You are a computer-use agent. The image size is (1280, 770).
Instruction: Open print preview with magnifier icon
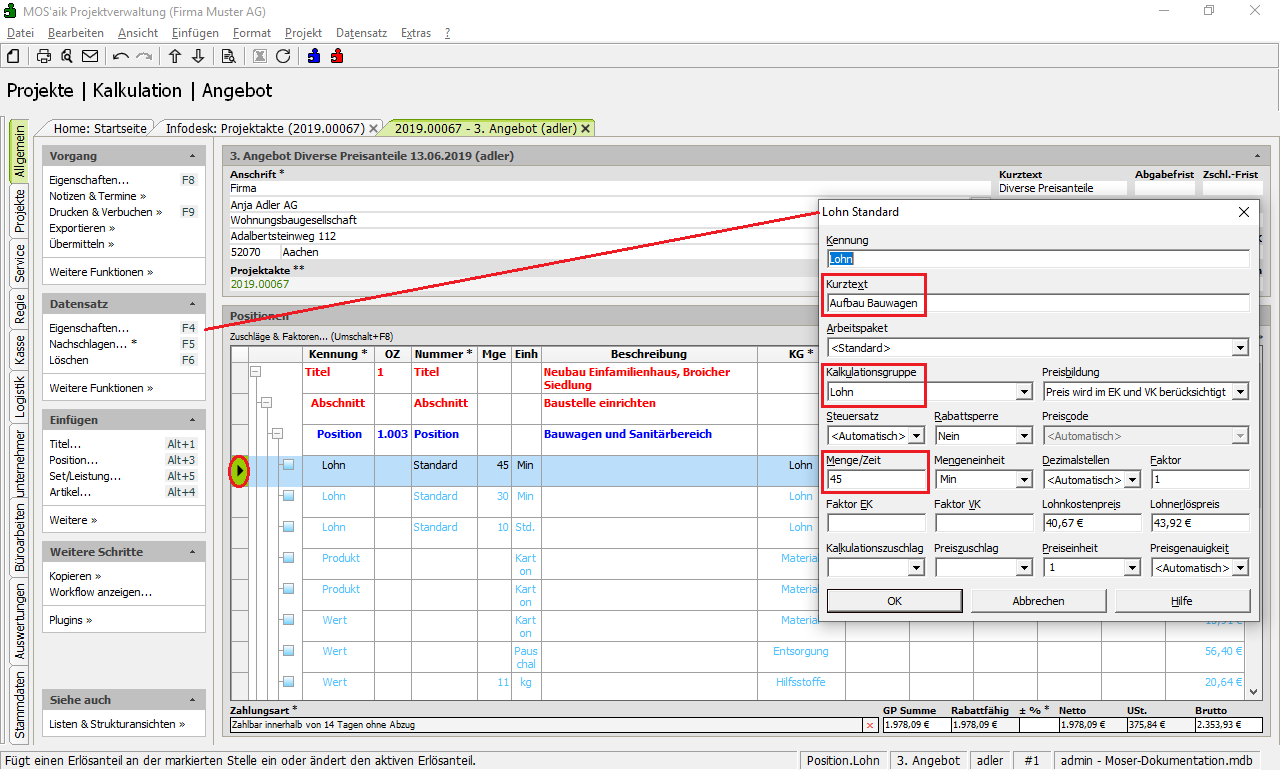point(66,56)
